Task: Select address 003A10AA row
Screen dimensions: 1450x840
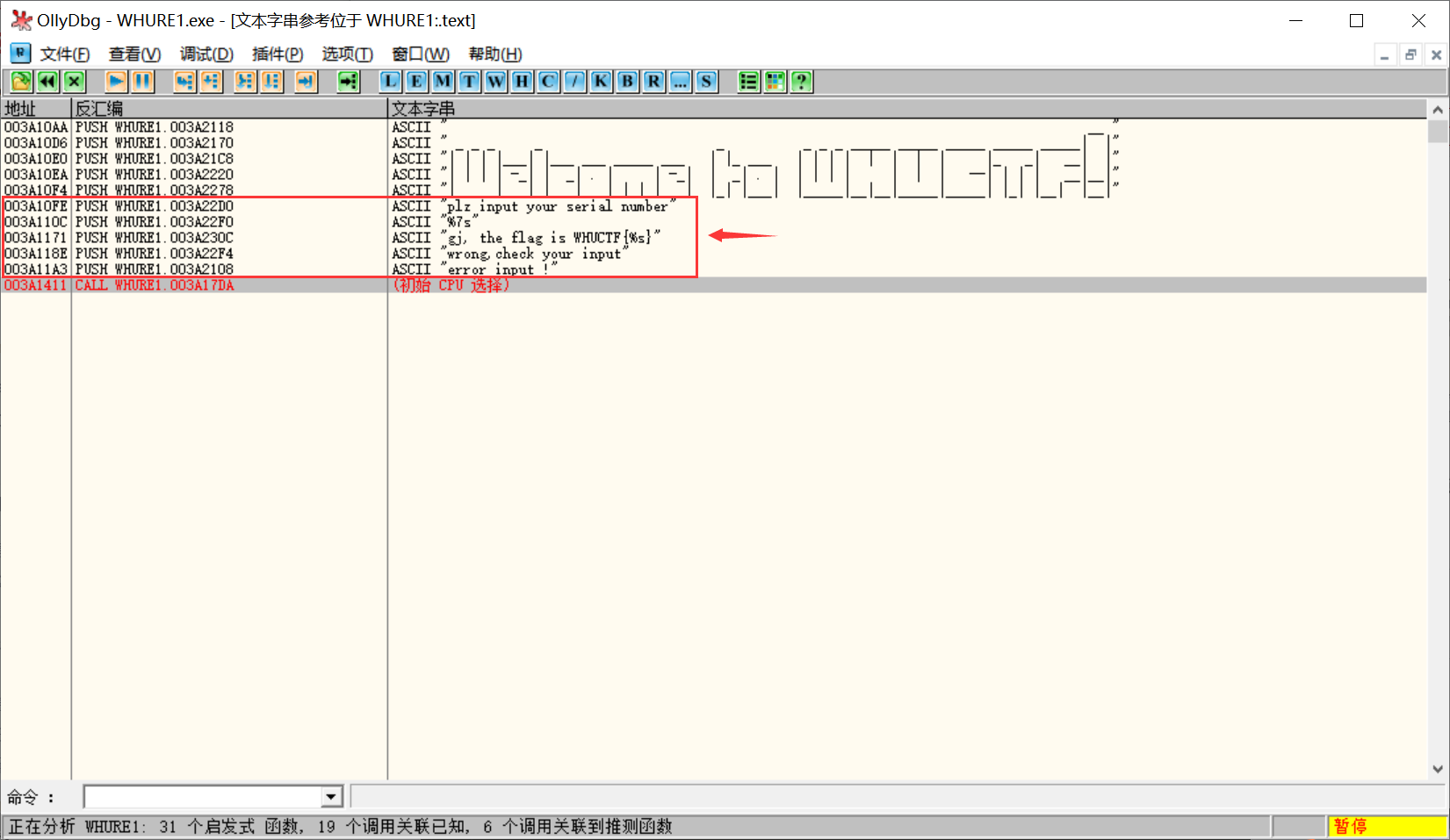Action: (713, 127)
